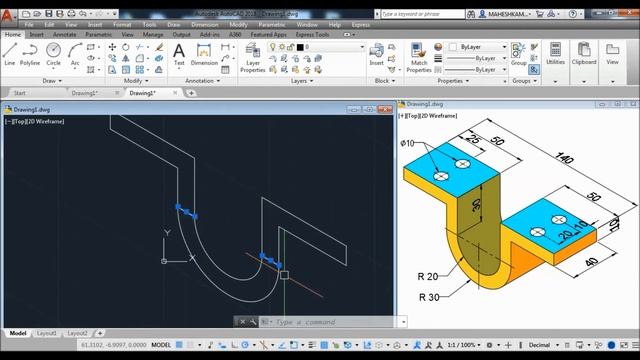Screen dimensions: 640x360
Task: Select the Arc drawing tool
Action: click(x=75, y=54)
